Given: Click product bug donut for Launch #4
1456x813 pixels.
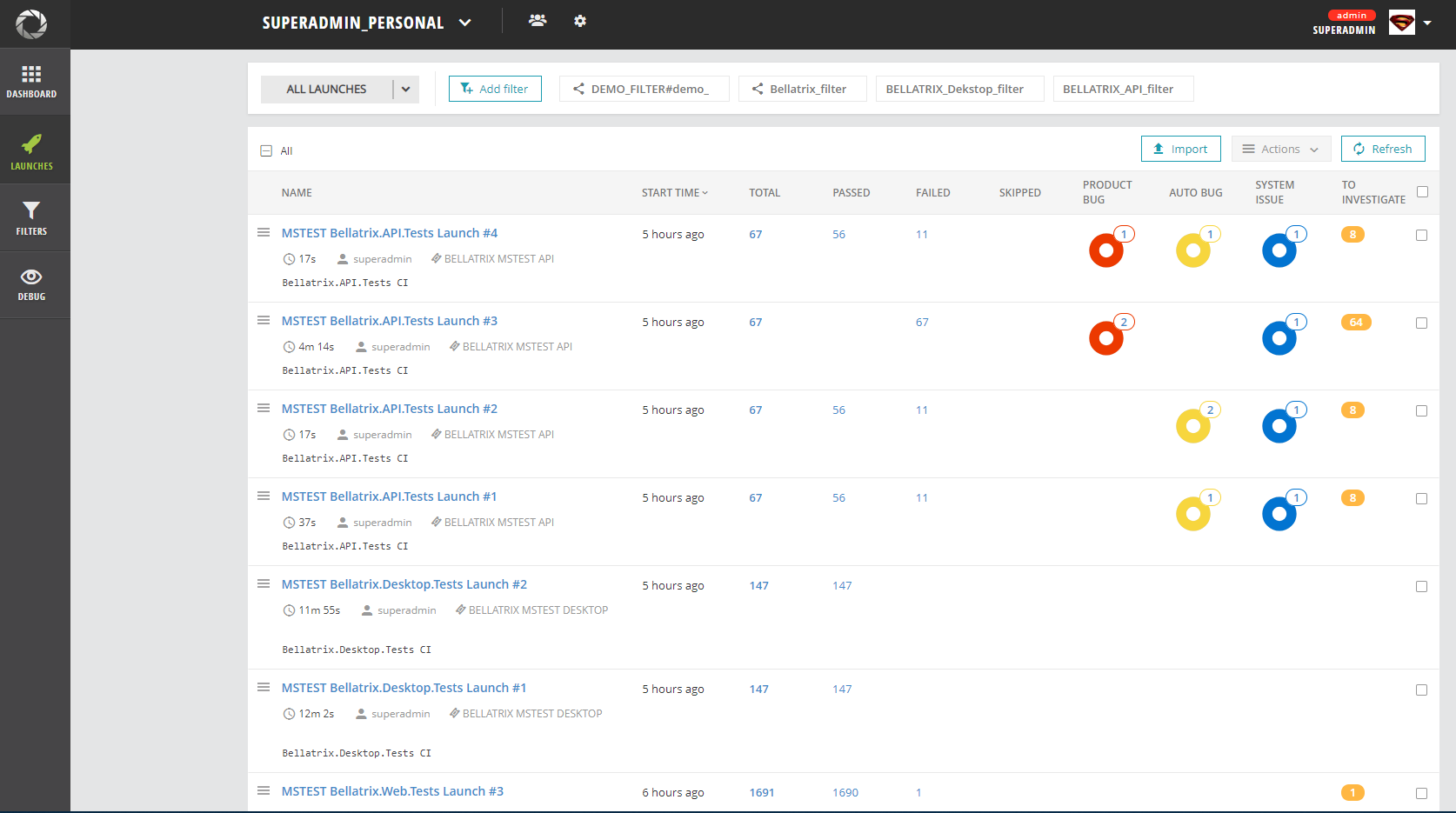Looking at the screenshot, I should (x=1106, y=250).
